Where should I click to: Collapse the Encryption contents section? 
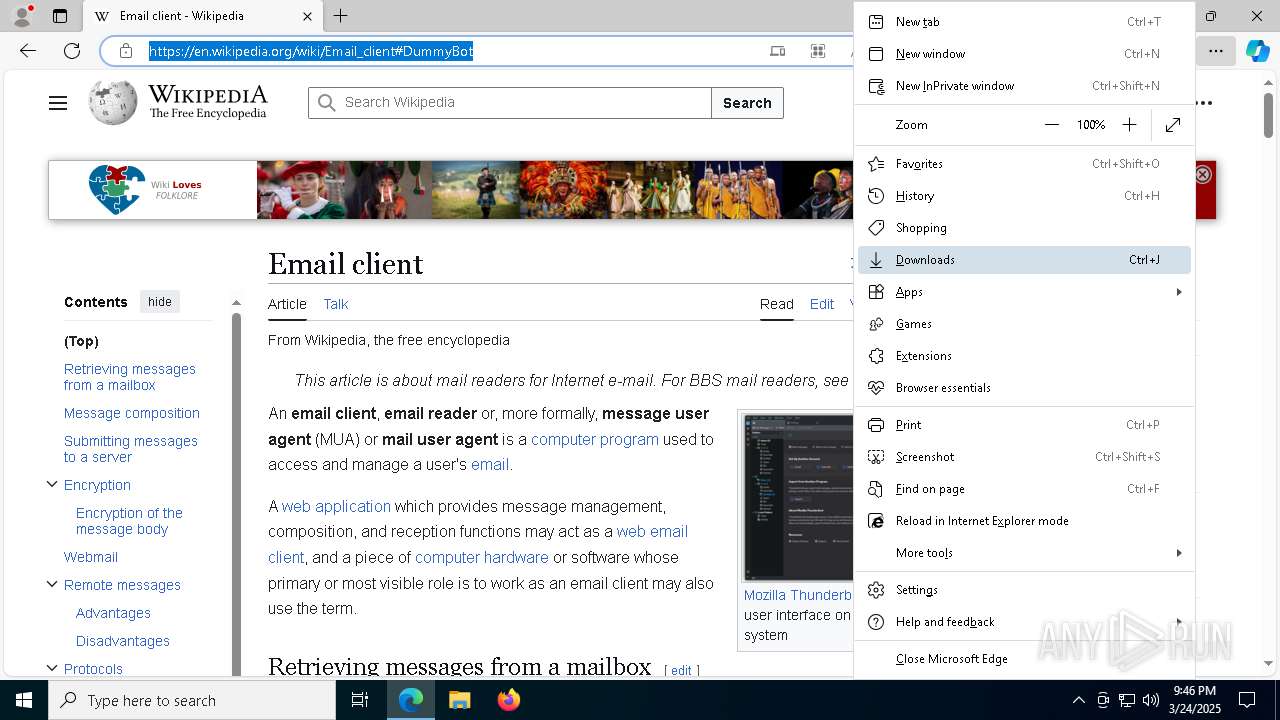tap(52, 485)
